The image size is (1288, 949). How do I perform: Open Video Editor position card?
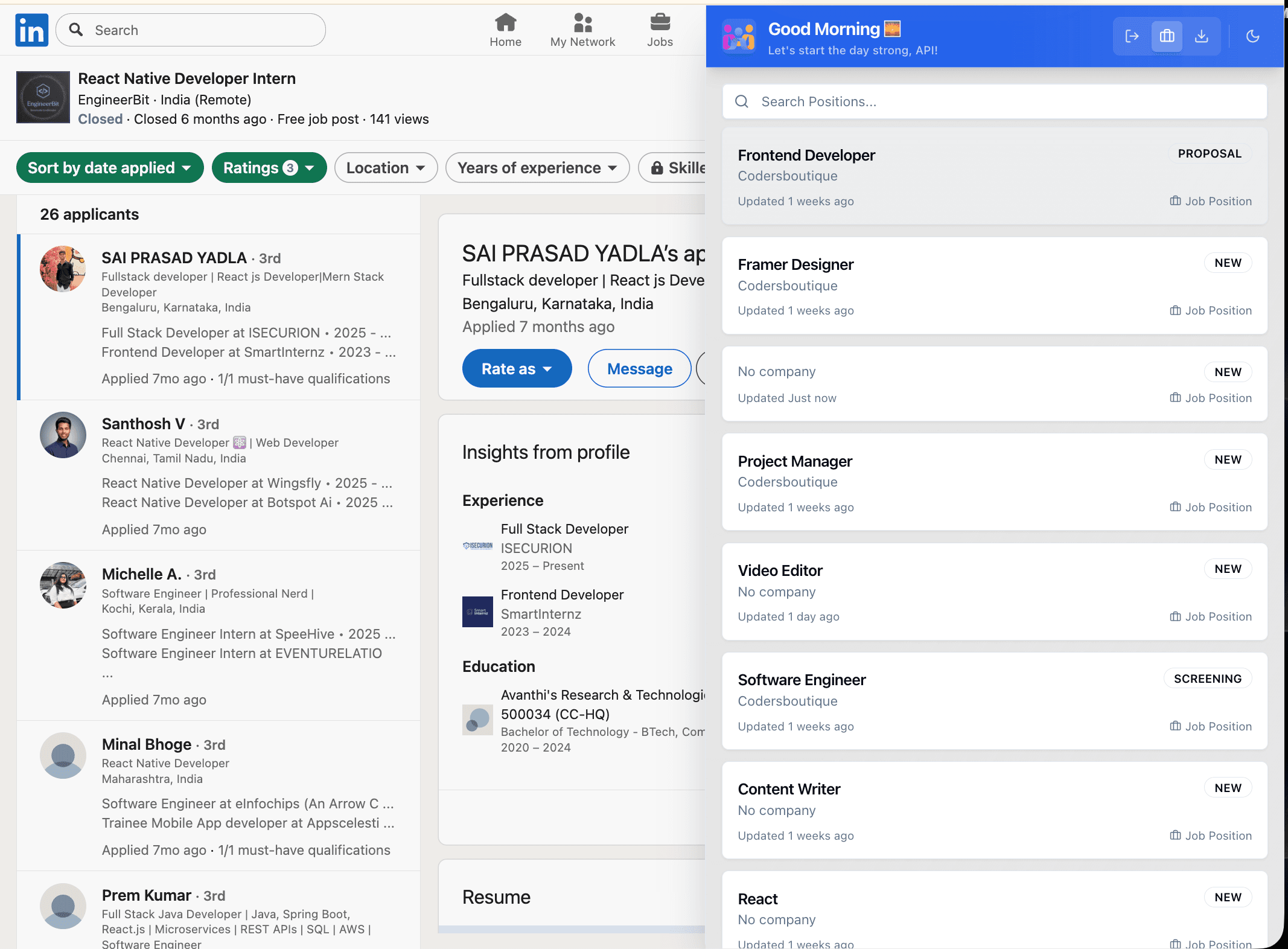coord(994,592)
